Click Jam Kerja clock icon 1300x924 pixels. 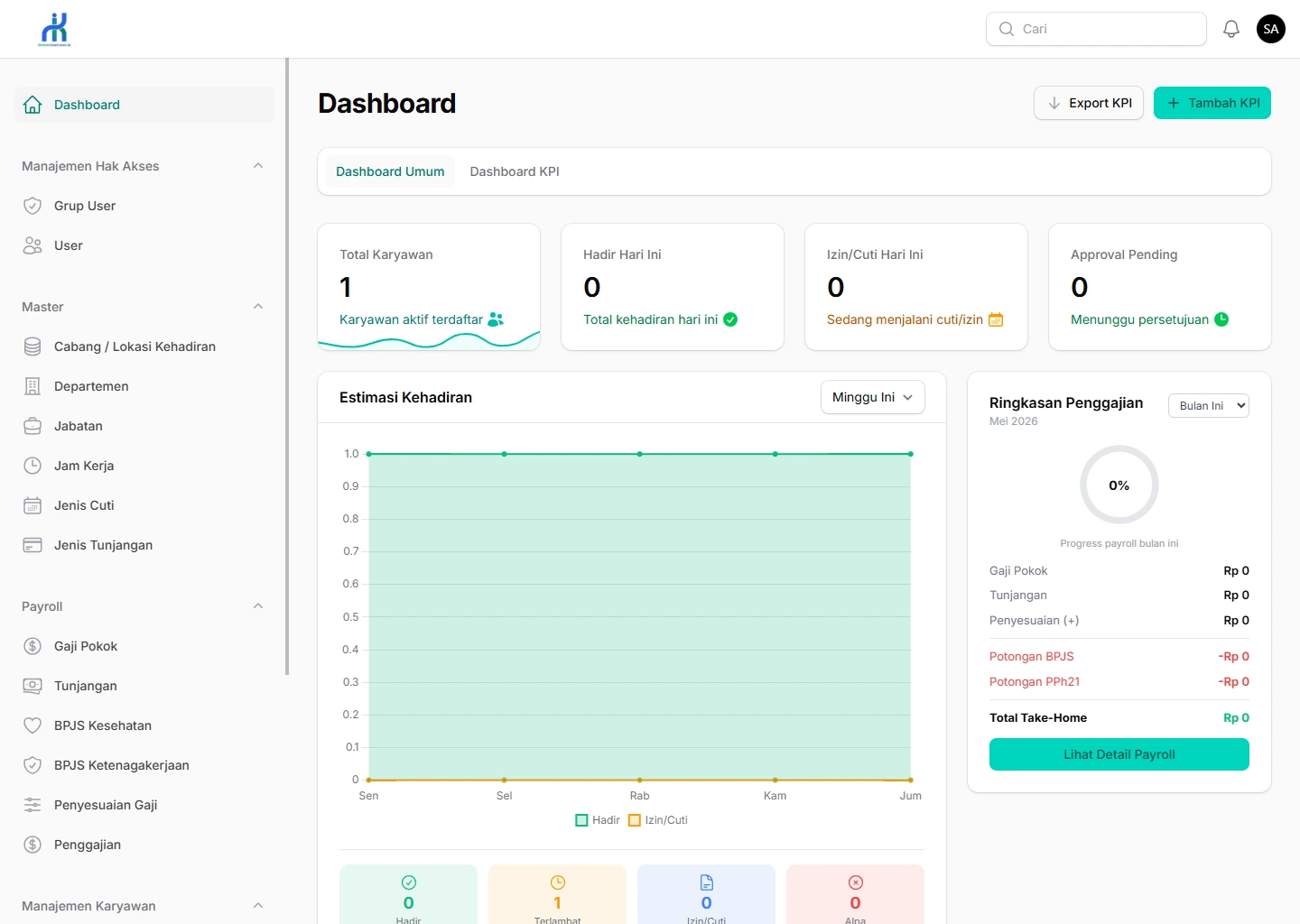32,466
